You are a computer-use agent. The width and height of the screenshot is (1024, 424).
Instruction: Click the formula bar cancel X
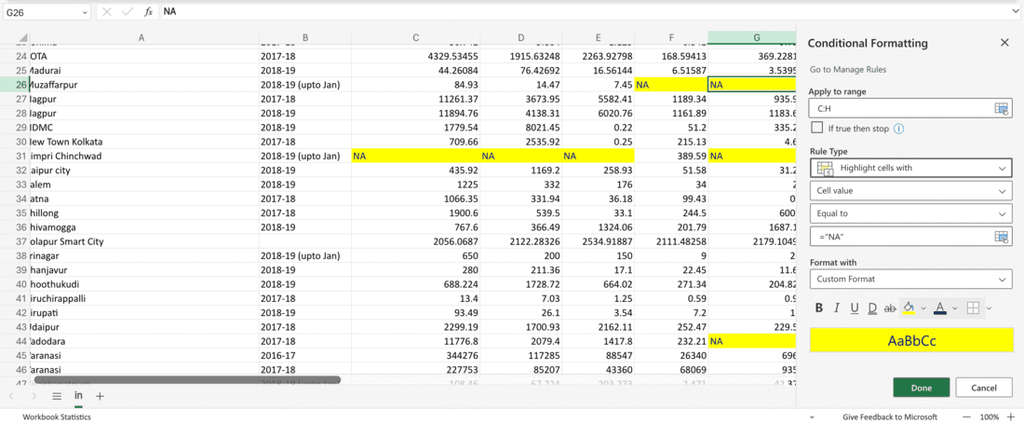point(107,12)
